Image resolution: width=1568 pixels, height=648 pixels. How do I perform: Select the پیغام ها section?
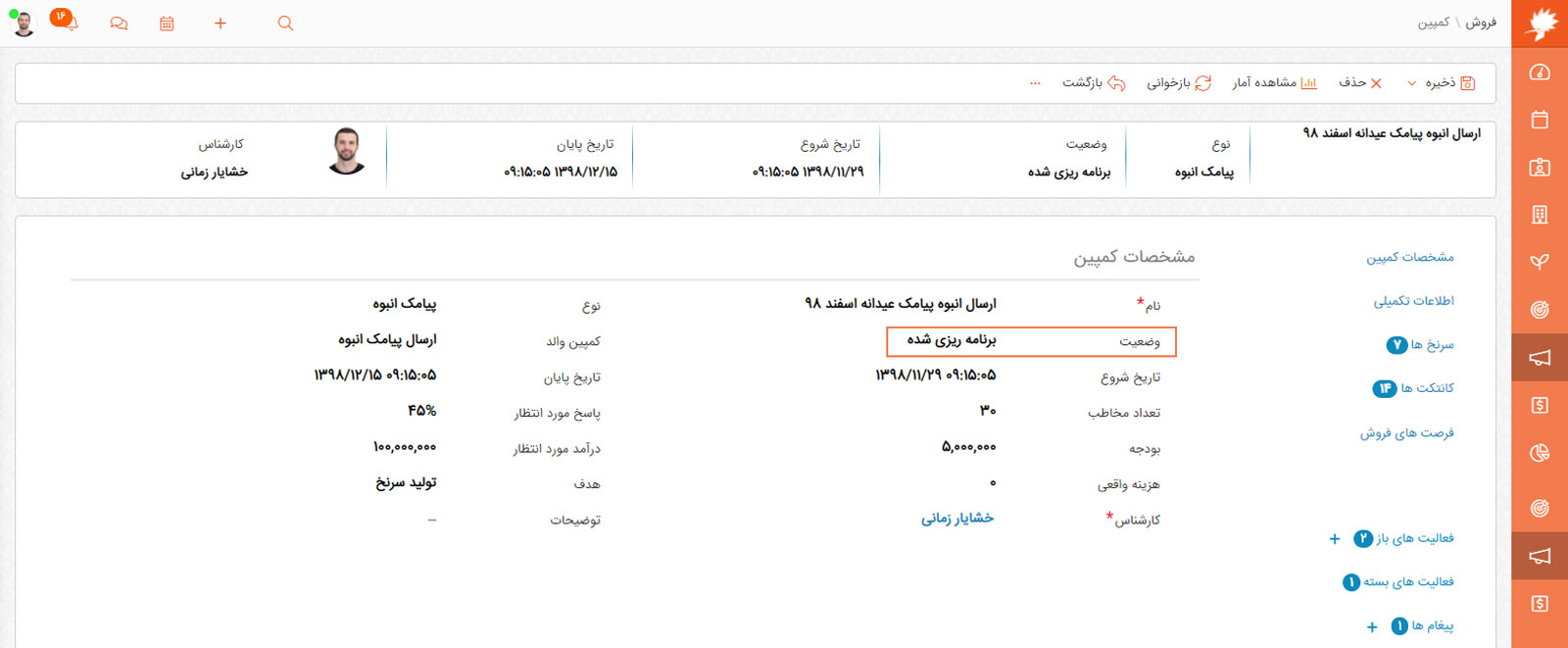pos(1433,625)
